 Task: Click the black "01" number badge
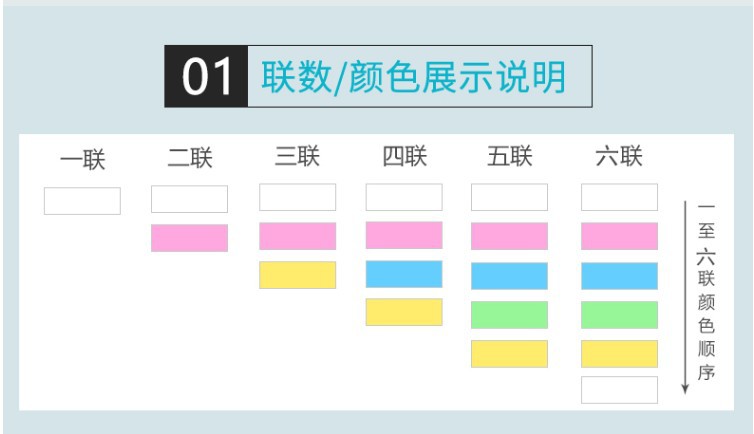pos(206,77)
